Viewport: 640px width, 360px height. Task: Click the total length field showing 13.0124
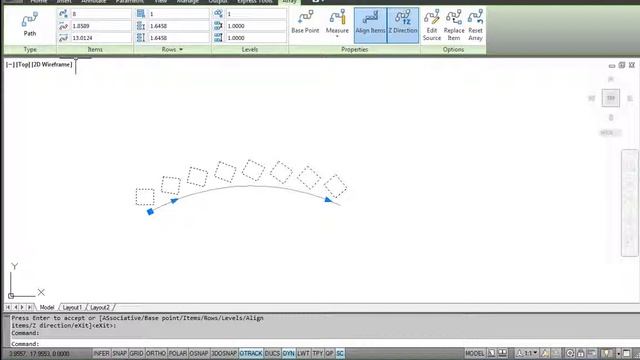101,38
